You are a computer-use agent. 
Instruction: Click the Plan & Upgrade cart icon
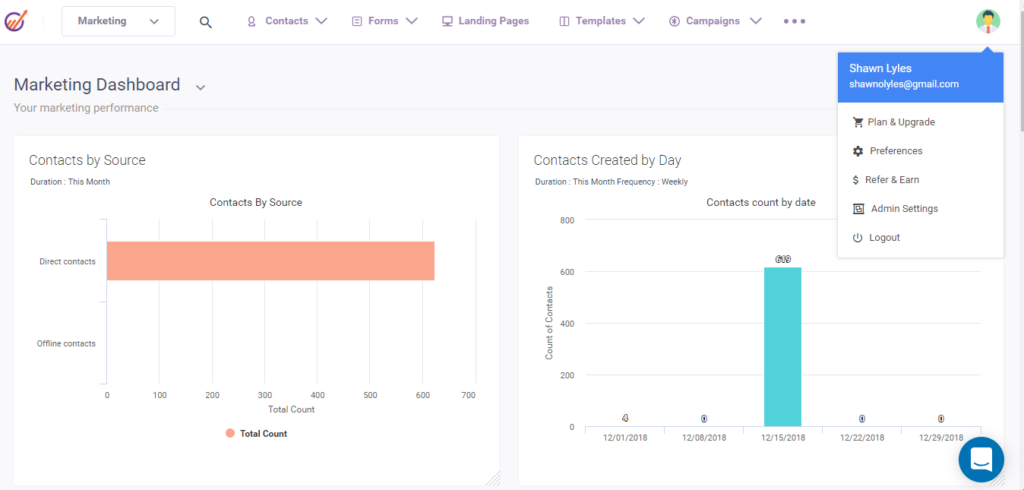click(857, 122)
